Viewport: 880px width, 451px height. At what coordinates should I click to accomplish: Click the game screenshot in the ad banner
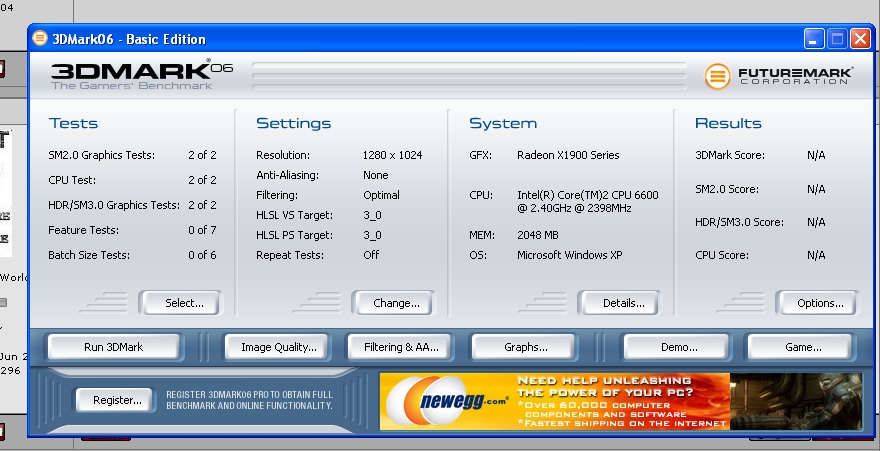click(795, 401)
